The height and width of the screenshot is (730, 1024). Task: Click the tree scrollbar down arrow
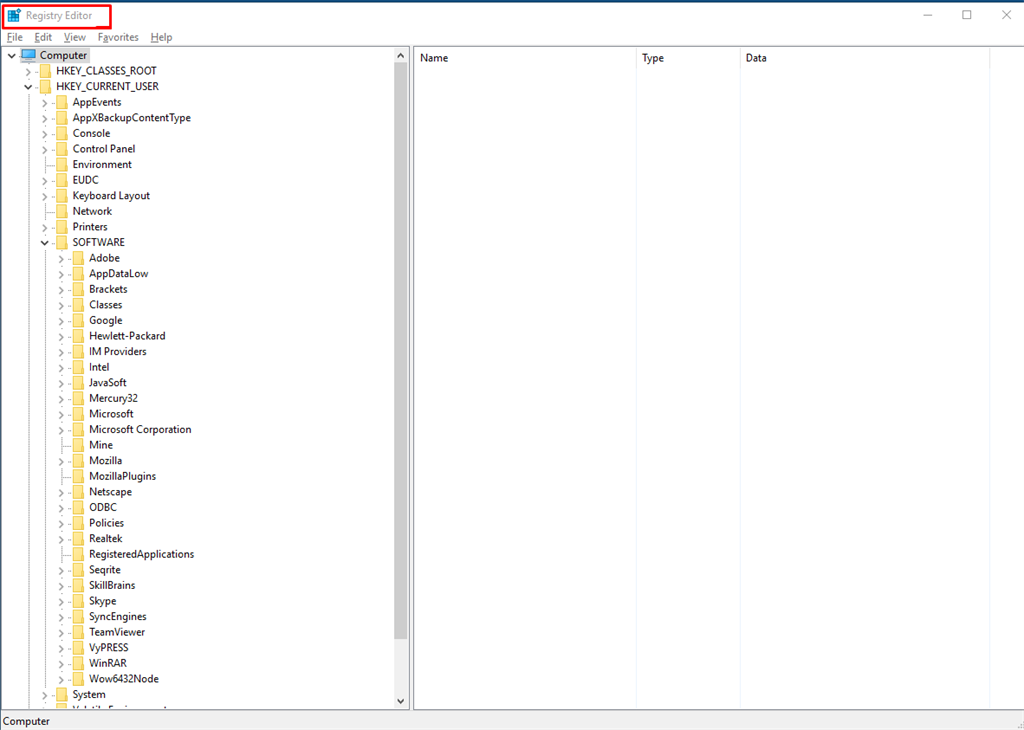401,701
